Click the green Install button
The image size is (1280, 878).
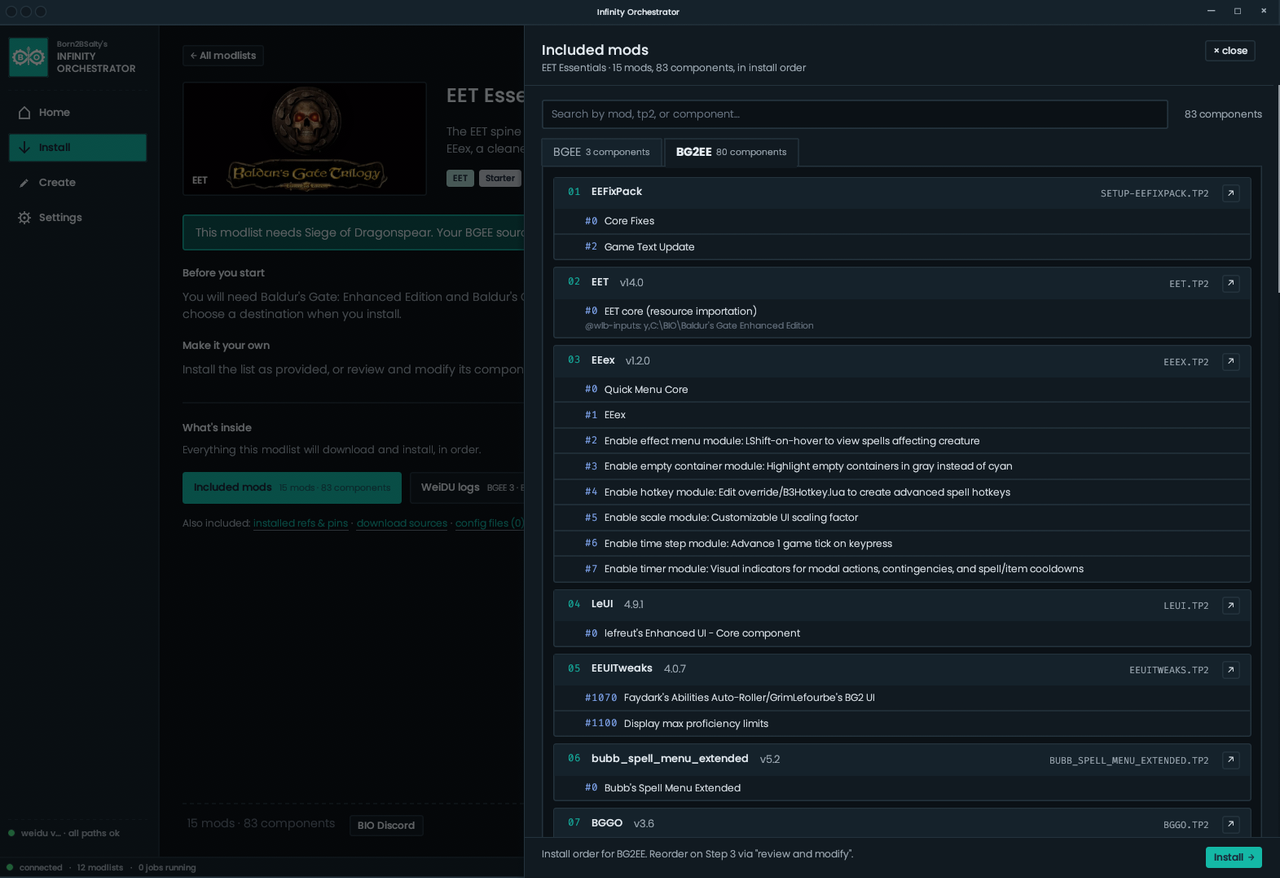(1233, 857)
